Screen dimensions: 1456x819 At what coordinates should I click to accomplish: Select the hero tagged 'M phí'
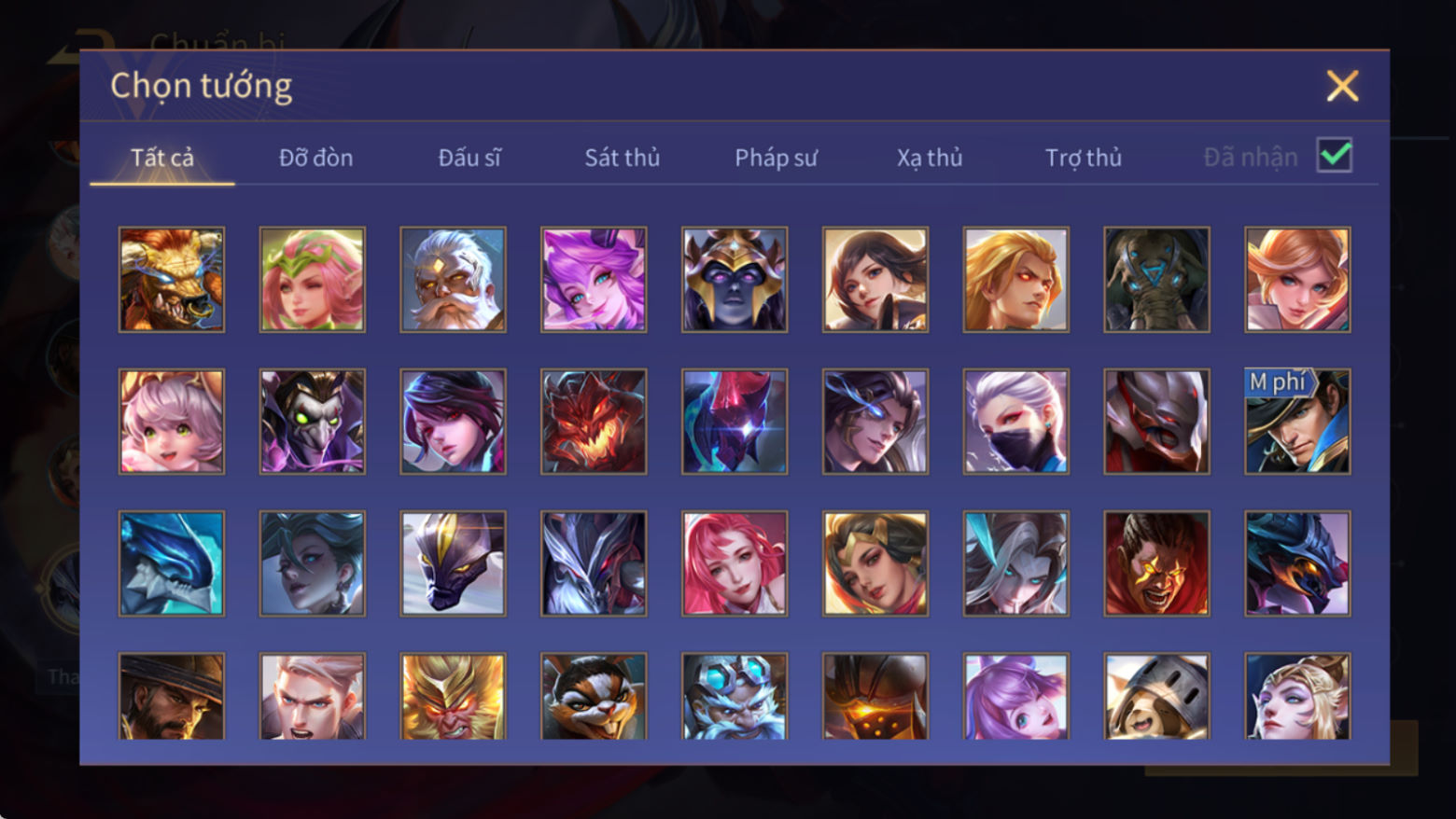point(1297,422)
